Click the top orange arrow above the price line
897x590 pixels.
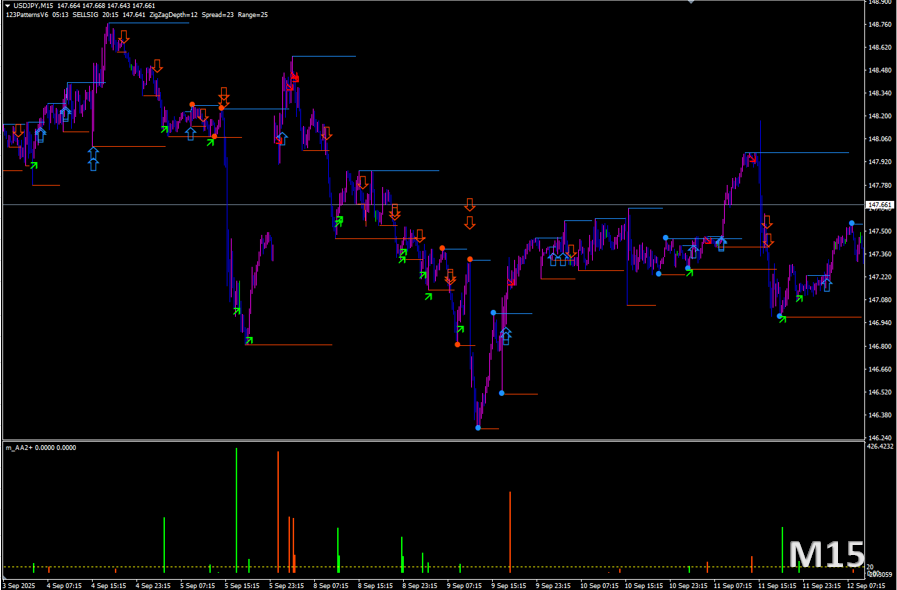tap(469, 204)
